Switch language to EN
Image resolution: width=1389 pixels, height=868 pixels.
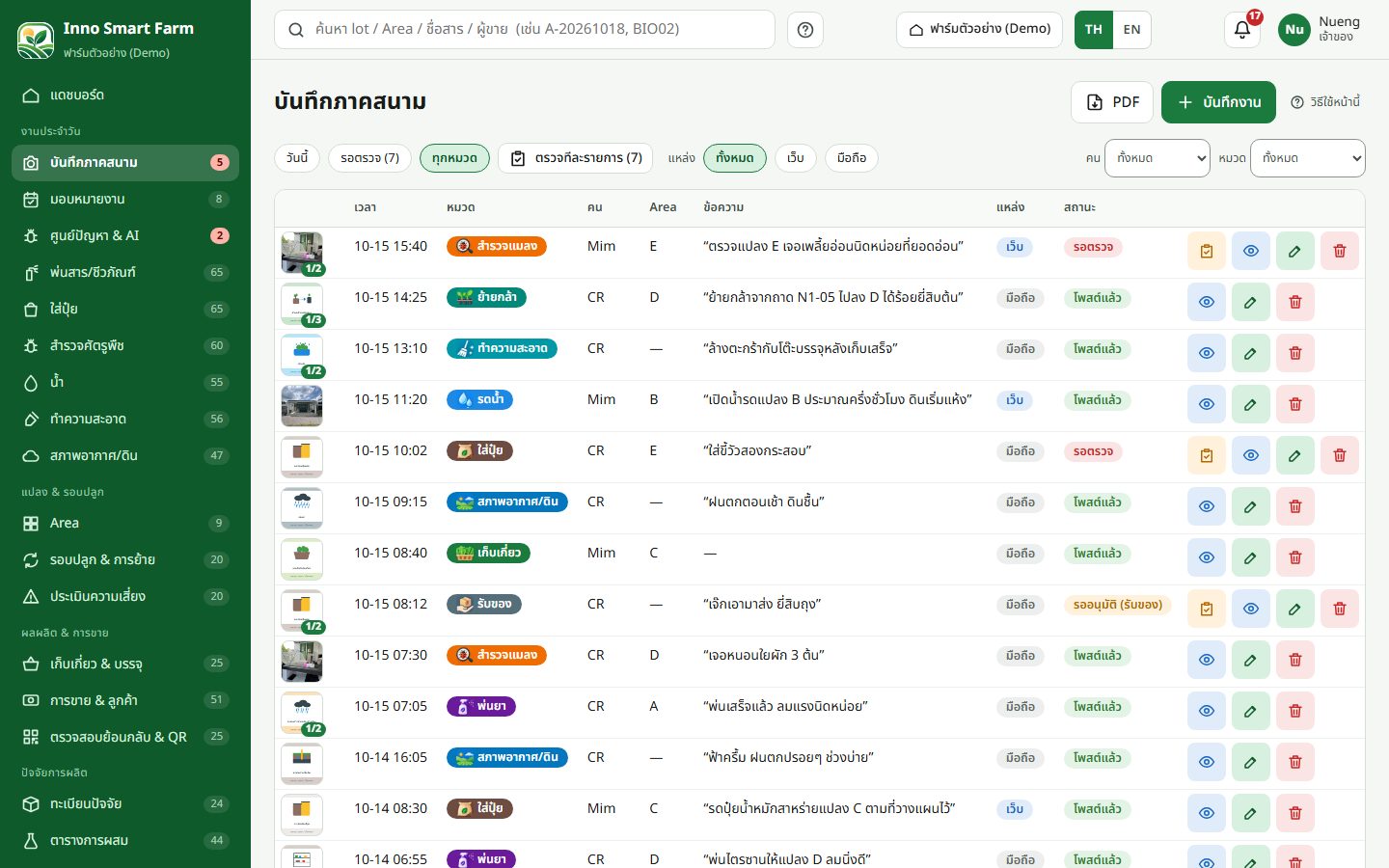(x=1132, y=30)
